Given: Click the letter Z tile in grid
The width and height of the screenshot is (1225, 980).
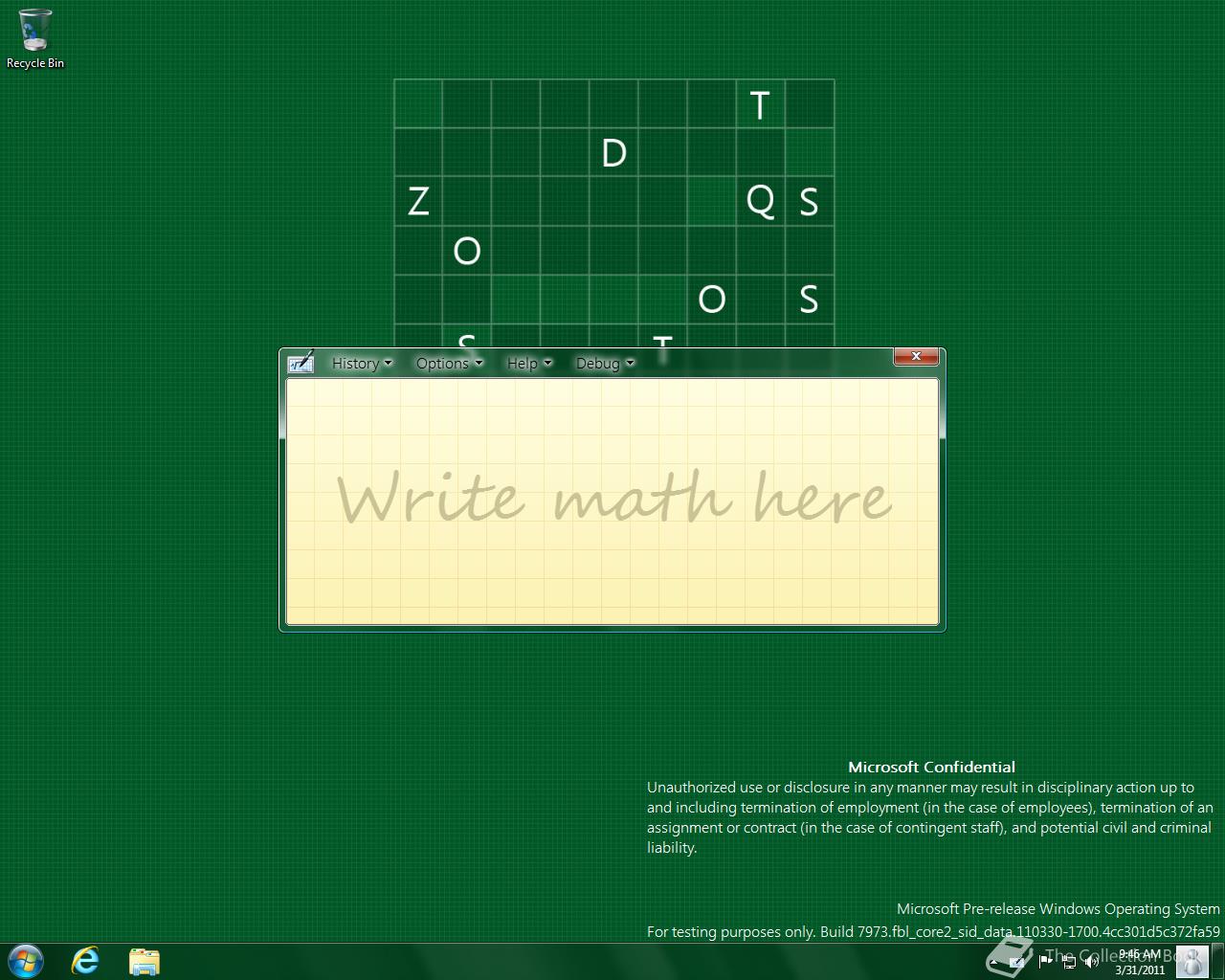Looking at the screenshot, I should [x=418, y=202].
